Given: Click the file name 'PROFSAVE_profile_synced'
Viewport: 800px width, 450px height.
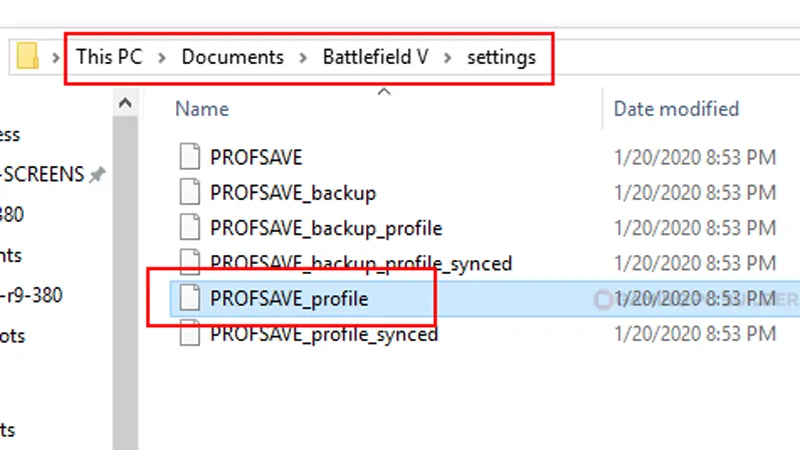Looking at the screenshot, I should [324, 334].
